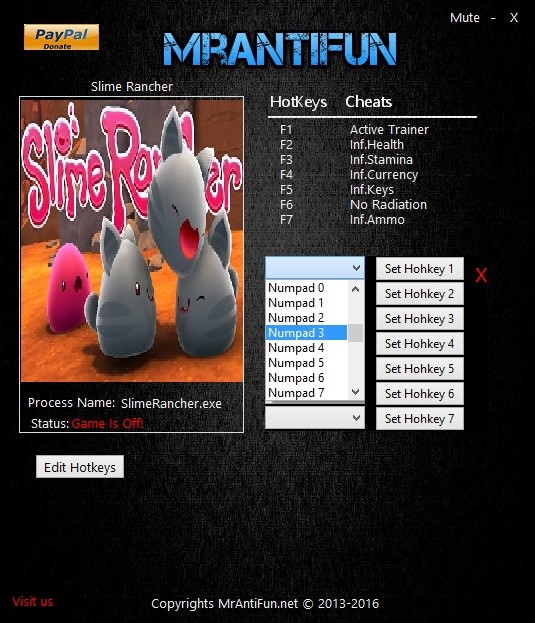Select the highlighted Numpad 3 entry
Viewport: 535px width, 623px height.
(306, 333)
